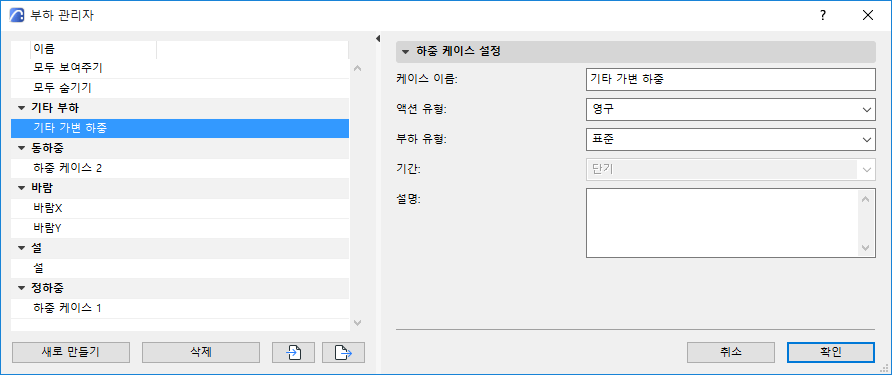Confirm with the 확인 button

click(831, 352)
